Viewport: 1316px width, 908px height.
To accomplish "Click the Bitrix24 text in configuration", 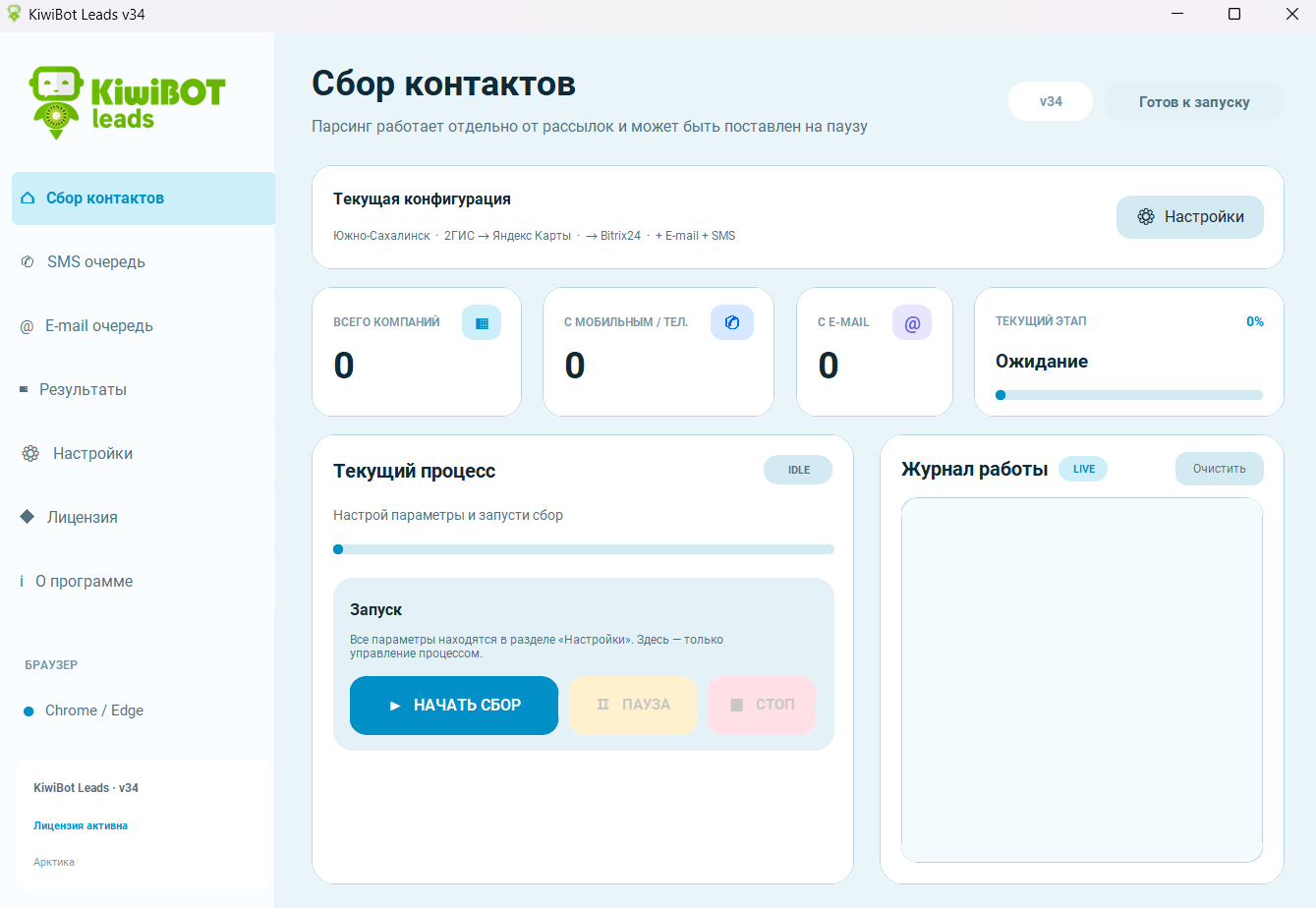I will coord(620,236).
